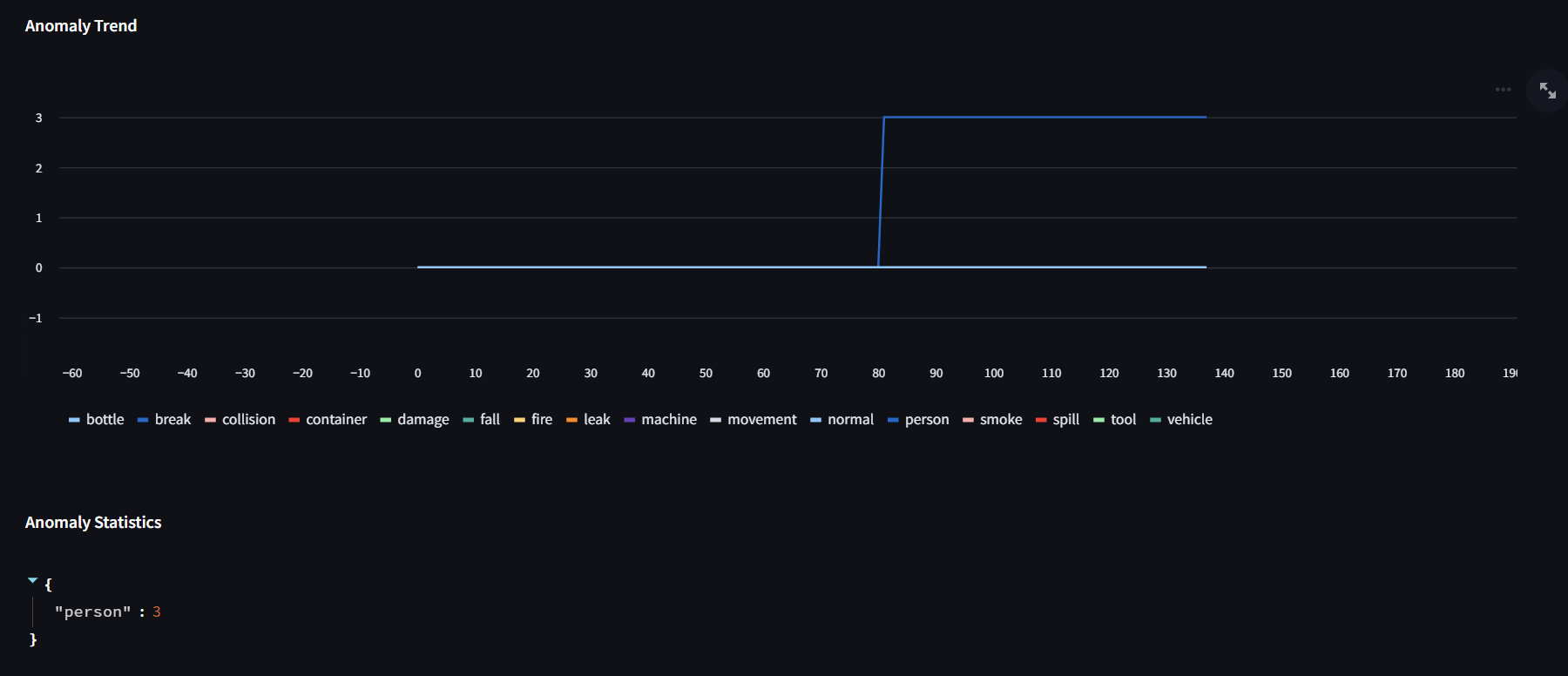Click the normal legend entry

[842, 420]
